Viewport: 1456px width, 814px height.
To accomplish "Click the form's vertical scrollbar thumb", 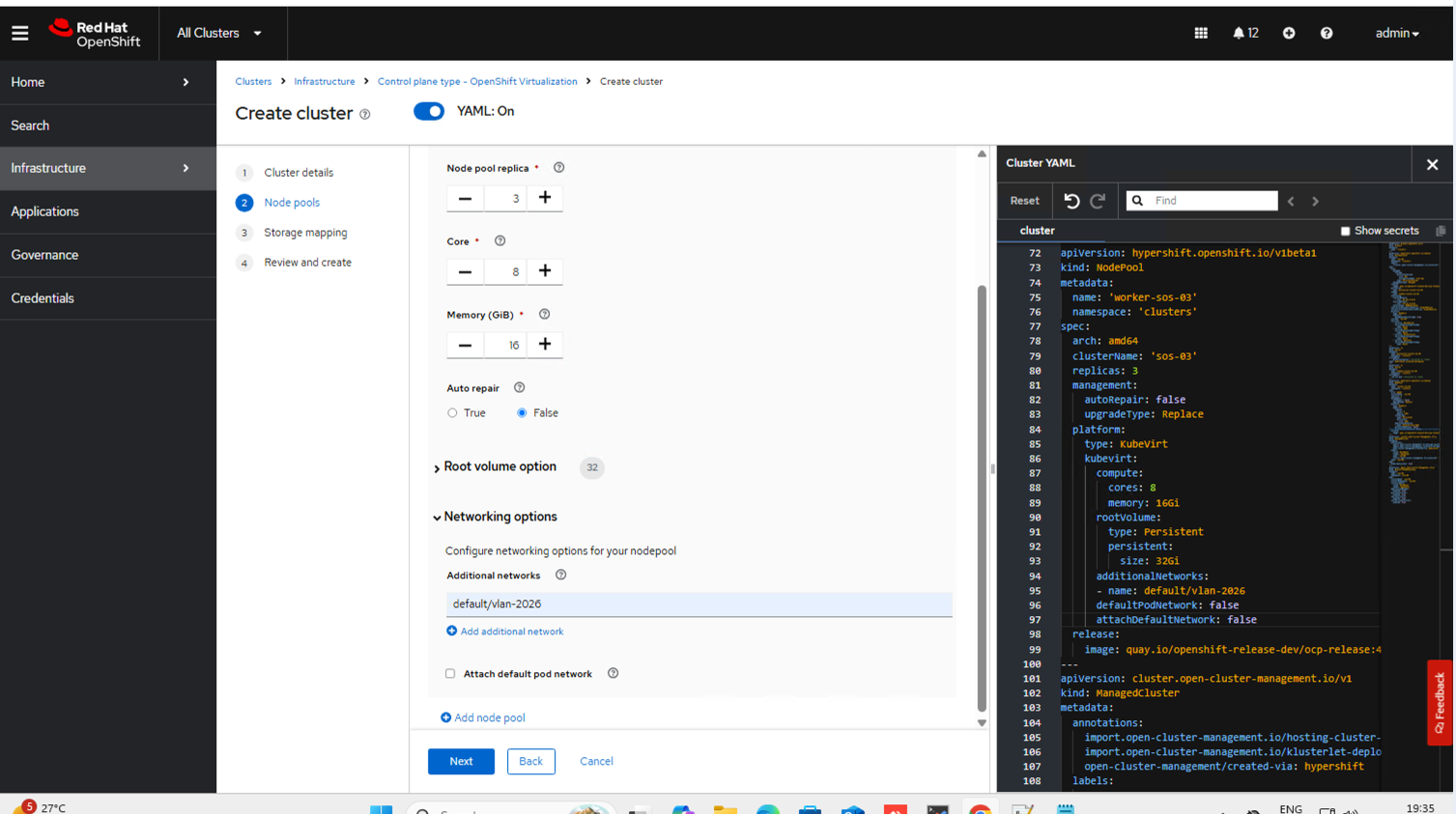I will pos(982,497).
